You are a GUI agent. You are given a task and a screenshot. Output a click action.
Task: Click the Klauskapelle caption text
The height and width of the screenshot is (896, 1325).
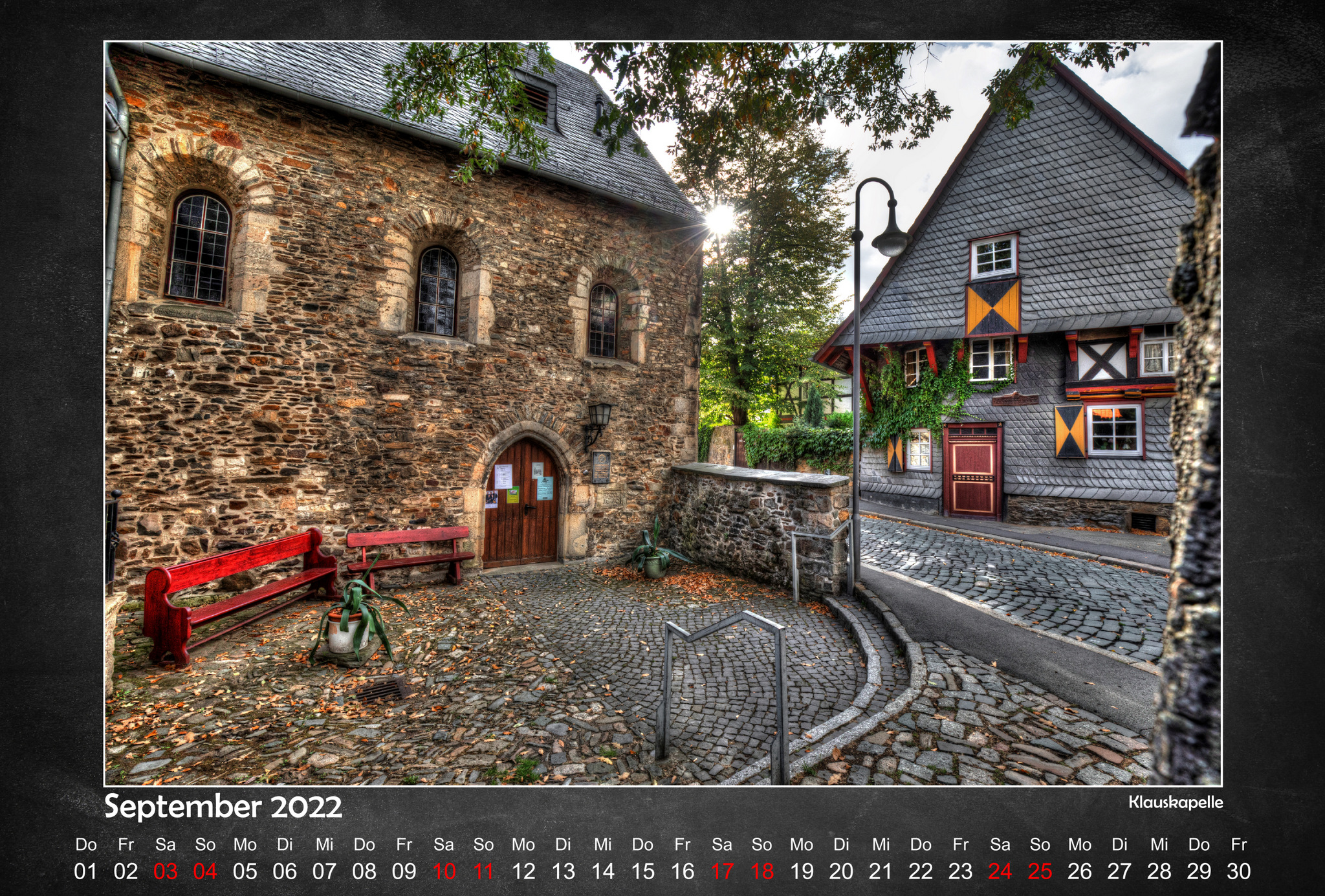[1176, 802]
